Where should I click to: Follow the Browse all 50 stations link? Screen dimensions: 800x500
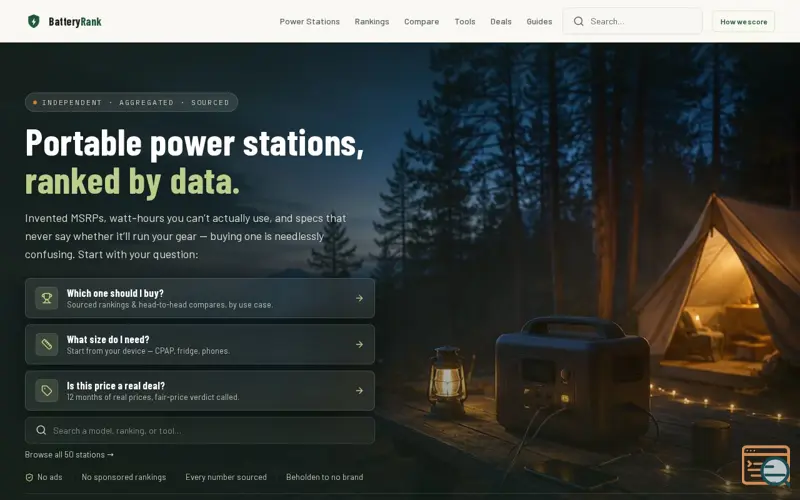coord(69,455)
